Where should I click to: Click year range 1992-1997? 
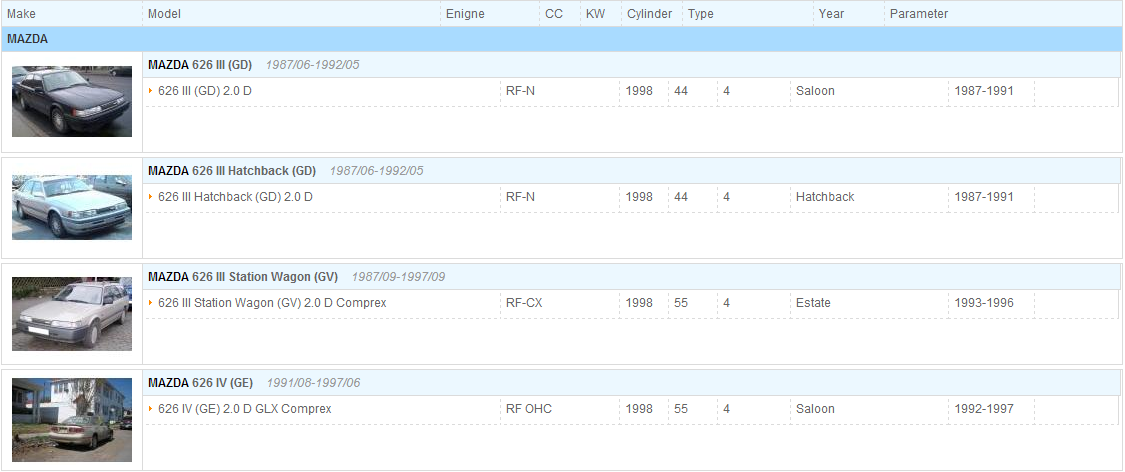point(984,409)
